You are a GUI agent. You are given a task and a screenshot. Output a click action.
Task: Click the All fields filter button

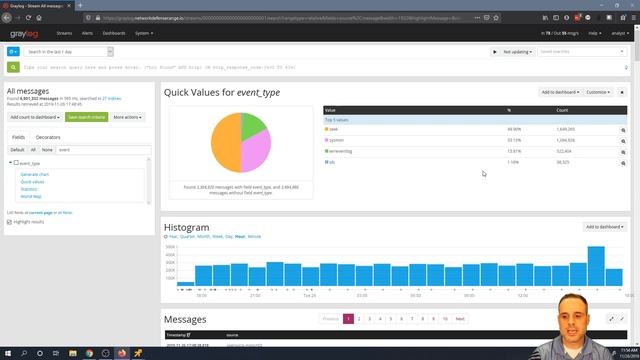(x=33, y=150)
